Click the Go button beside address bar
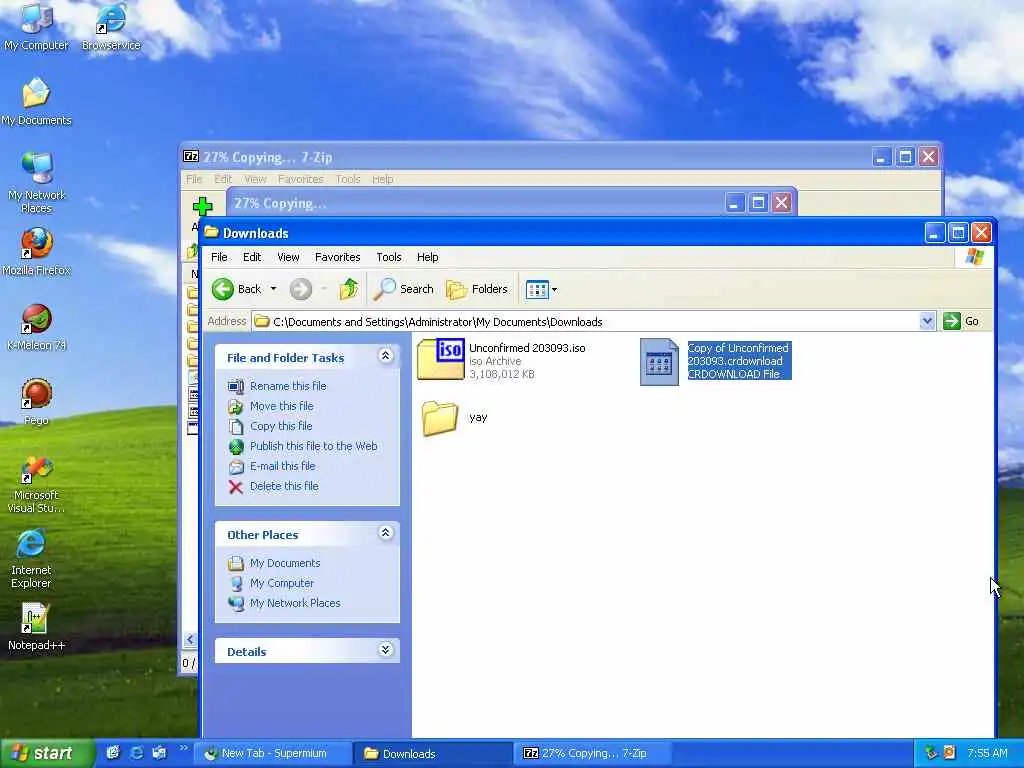The image size is (1024, 768). (x=963, y=321)
